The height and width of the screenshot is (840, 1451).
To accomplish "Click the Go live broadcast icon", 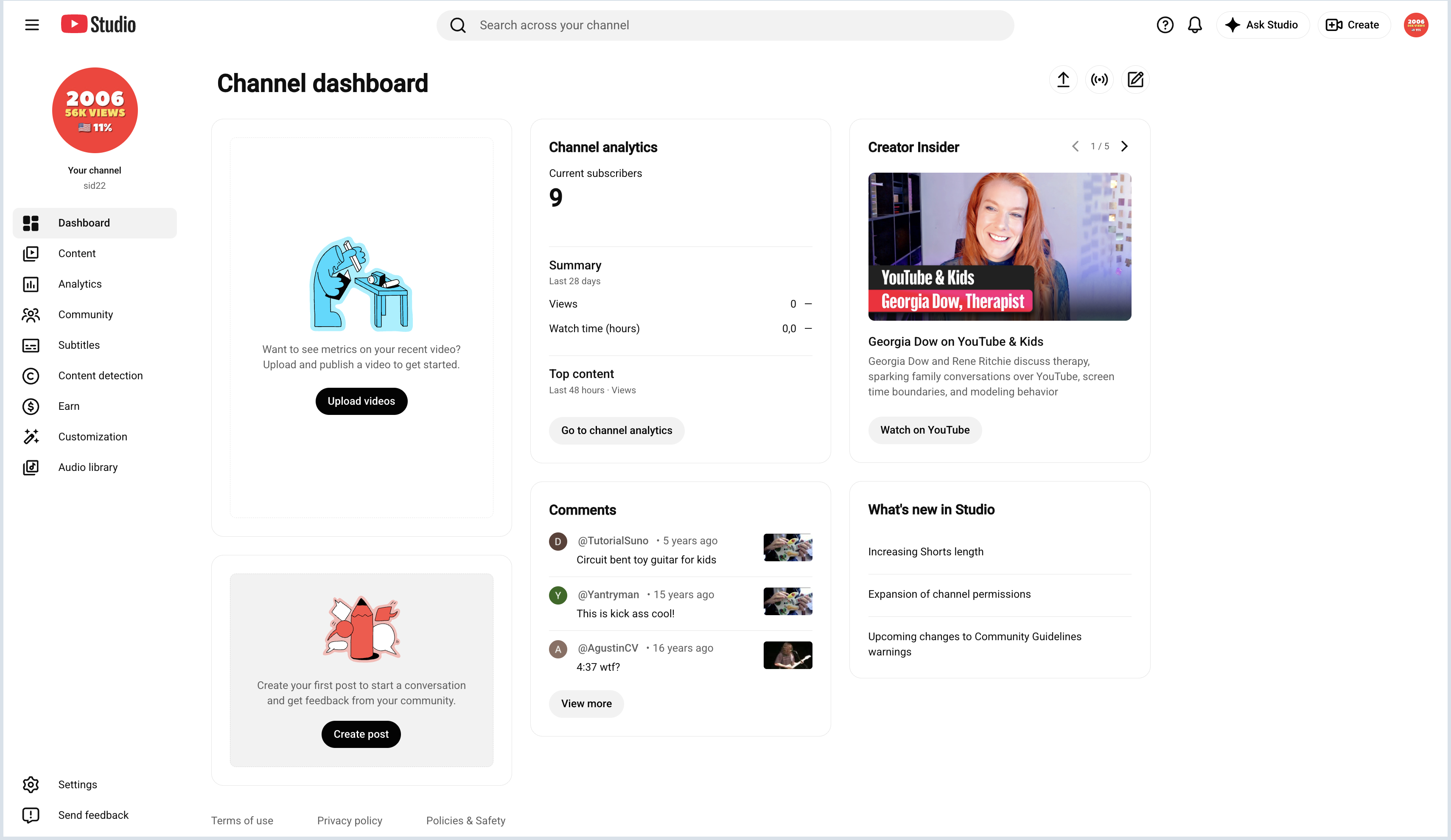I will point(1099,79).
